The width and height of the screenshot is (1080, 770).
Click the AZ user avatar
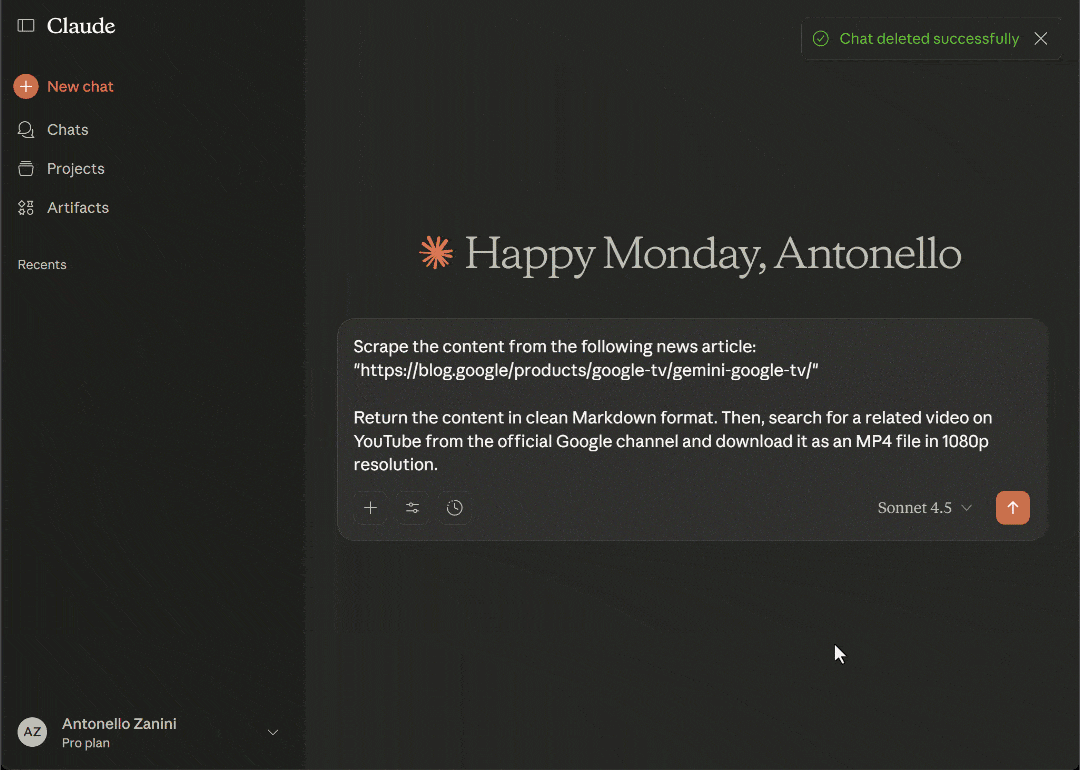[32, 732]
